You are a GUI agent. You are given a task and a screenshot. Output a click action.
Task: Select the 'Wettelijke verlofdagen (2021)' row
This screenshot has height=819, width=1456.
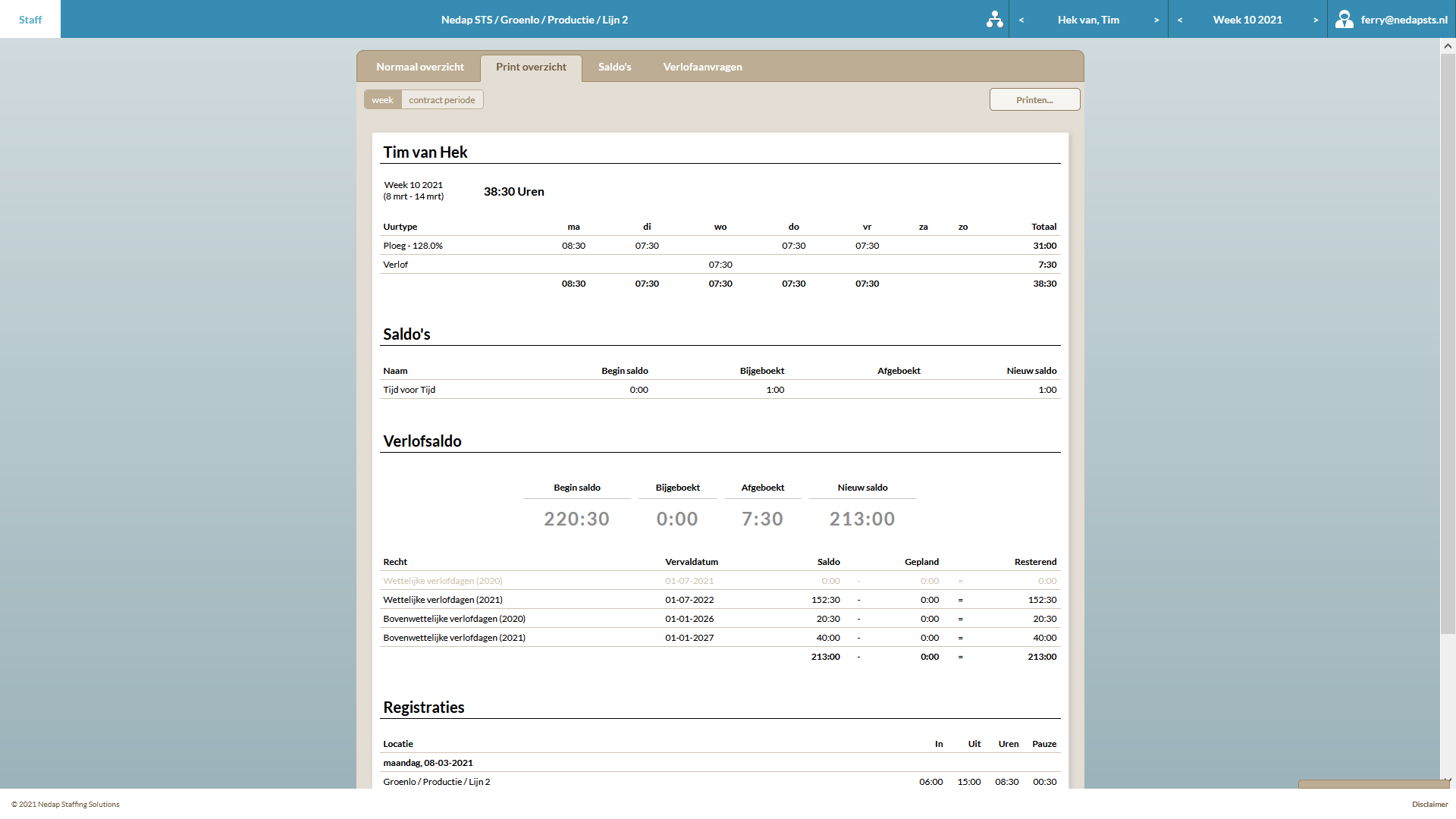point(454,599)
